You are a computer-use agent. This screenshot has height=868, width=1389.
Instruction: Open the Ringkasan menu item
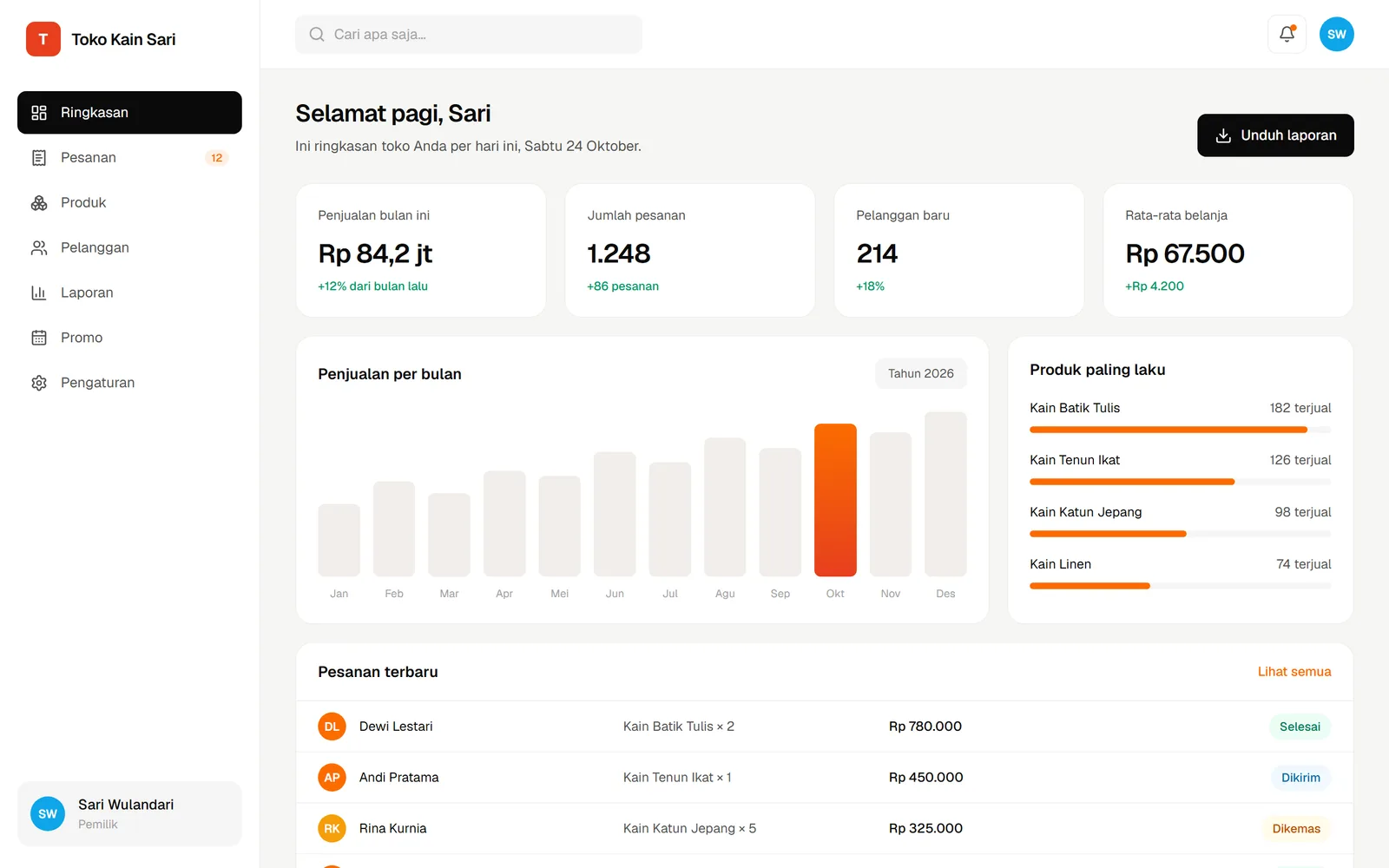129,113
